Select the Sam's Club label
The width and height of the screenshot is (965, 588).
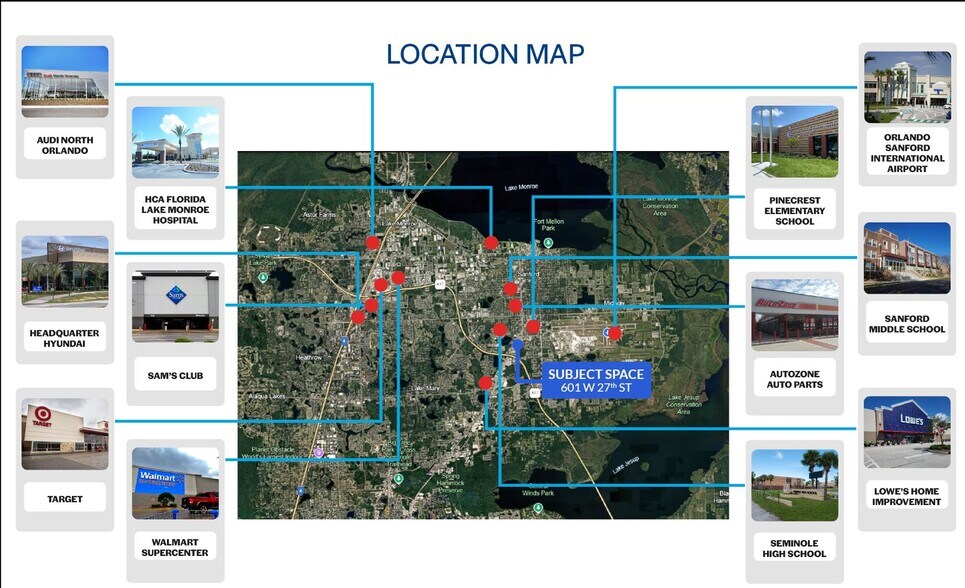(175, 375)
